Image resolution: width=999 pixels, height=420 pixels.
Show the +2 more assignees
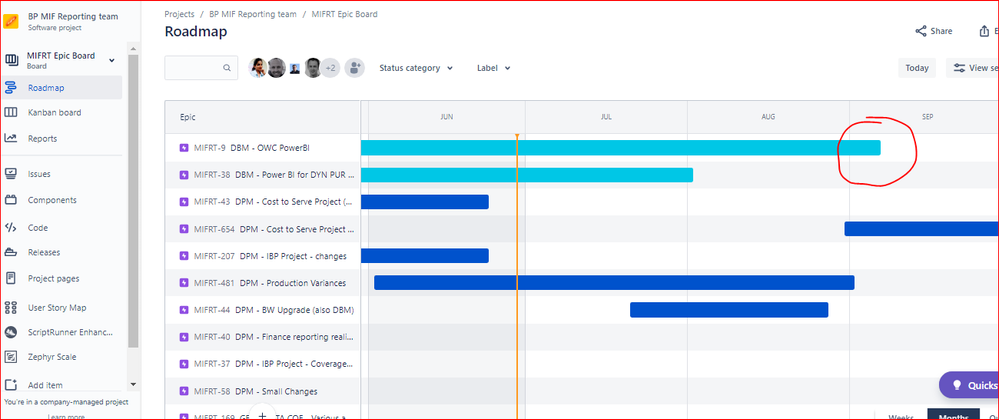331,68
